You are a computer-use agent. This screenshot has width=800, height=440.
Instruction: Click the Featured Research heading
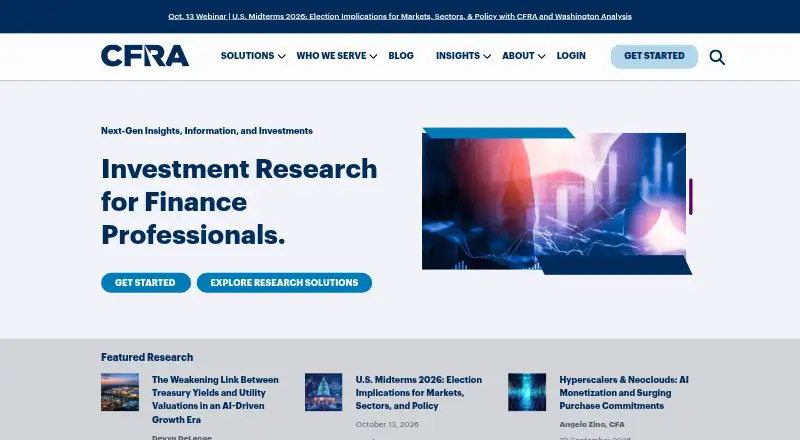[147, 357]
